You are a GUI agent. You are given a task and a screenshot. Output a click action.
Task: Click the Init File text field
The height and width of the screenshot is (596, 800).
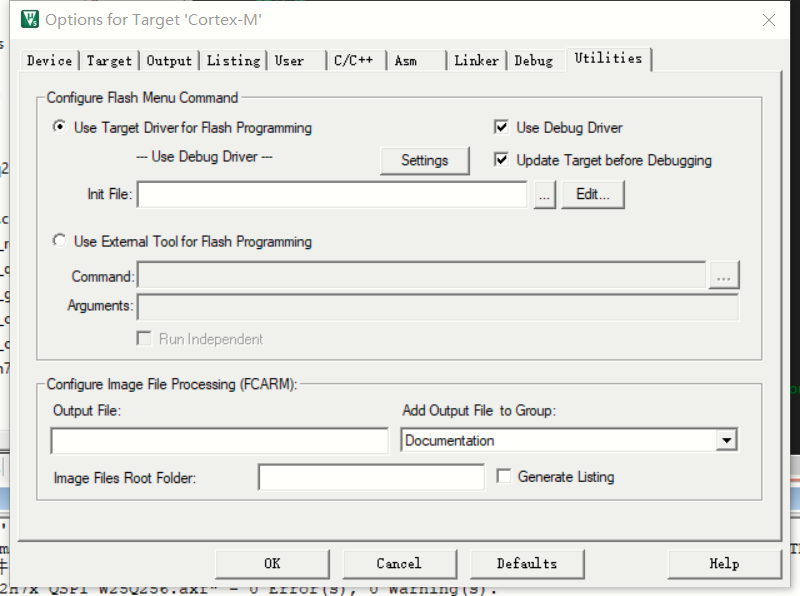pyautogui.click(x=332, y=194)
